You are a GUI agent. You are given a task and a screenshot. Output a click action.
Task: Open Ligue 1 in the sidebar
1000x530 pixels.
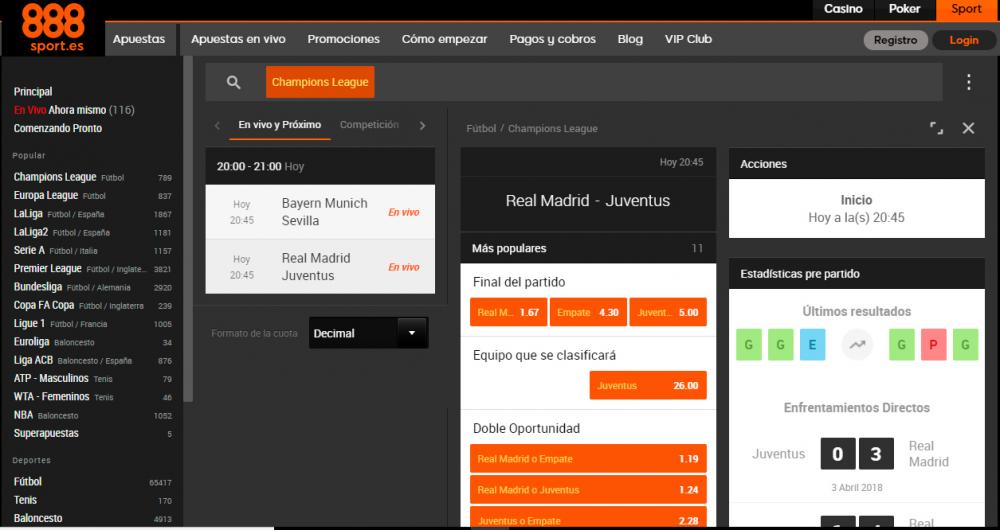click(x=92, y=323)
